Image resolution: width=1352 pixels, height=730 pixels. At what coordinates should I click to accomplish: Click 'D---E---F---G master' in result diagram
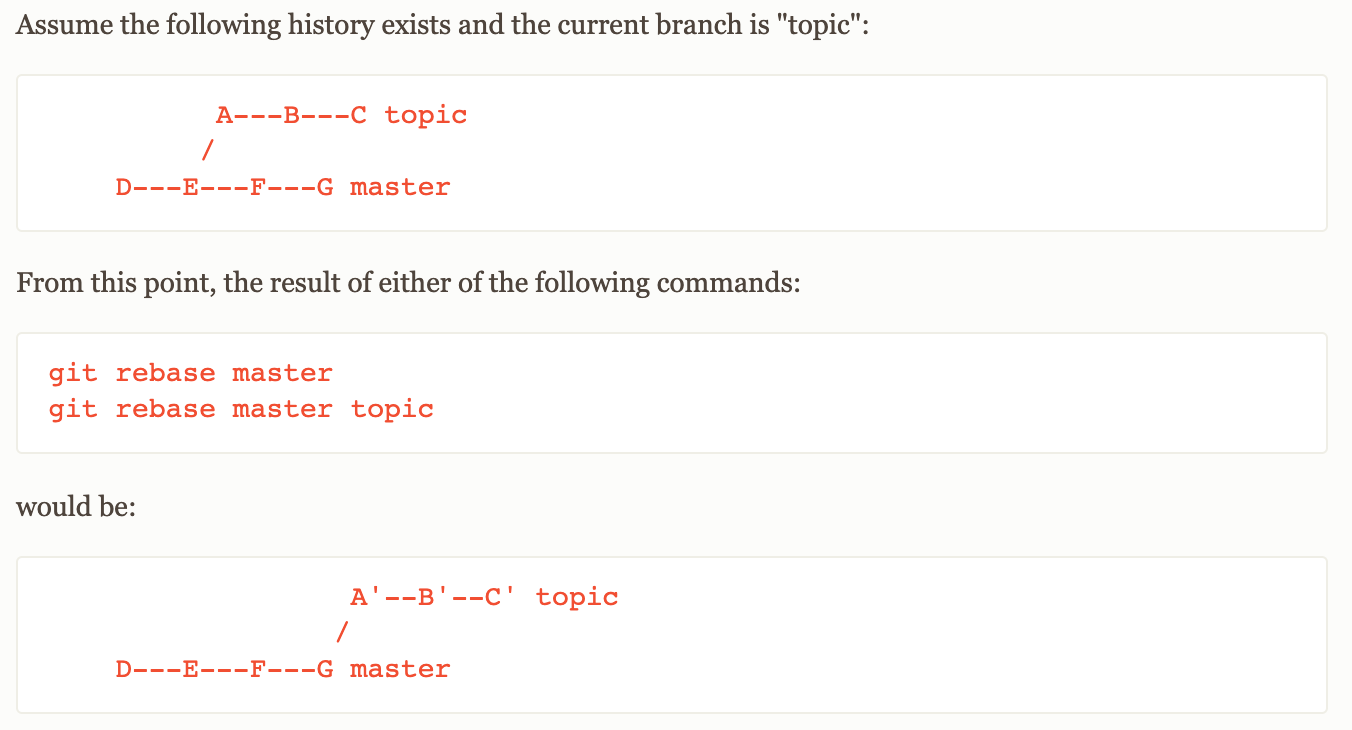[x=283, y=669]
